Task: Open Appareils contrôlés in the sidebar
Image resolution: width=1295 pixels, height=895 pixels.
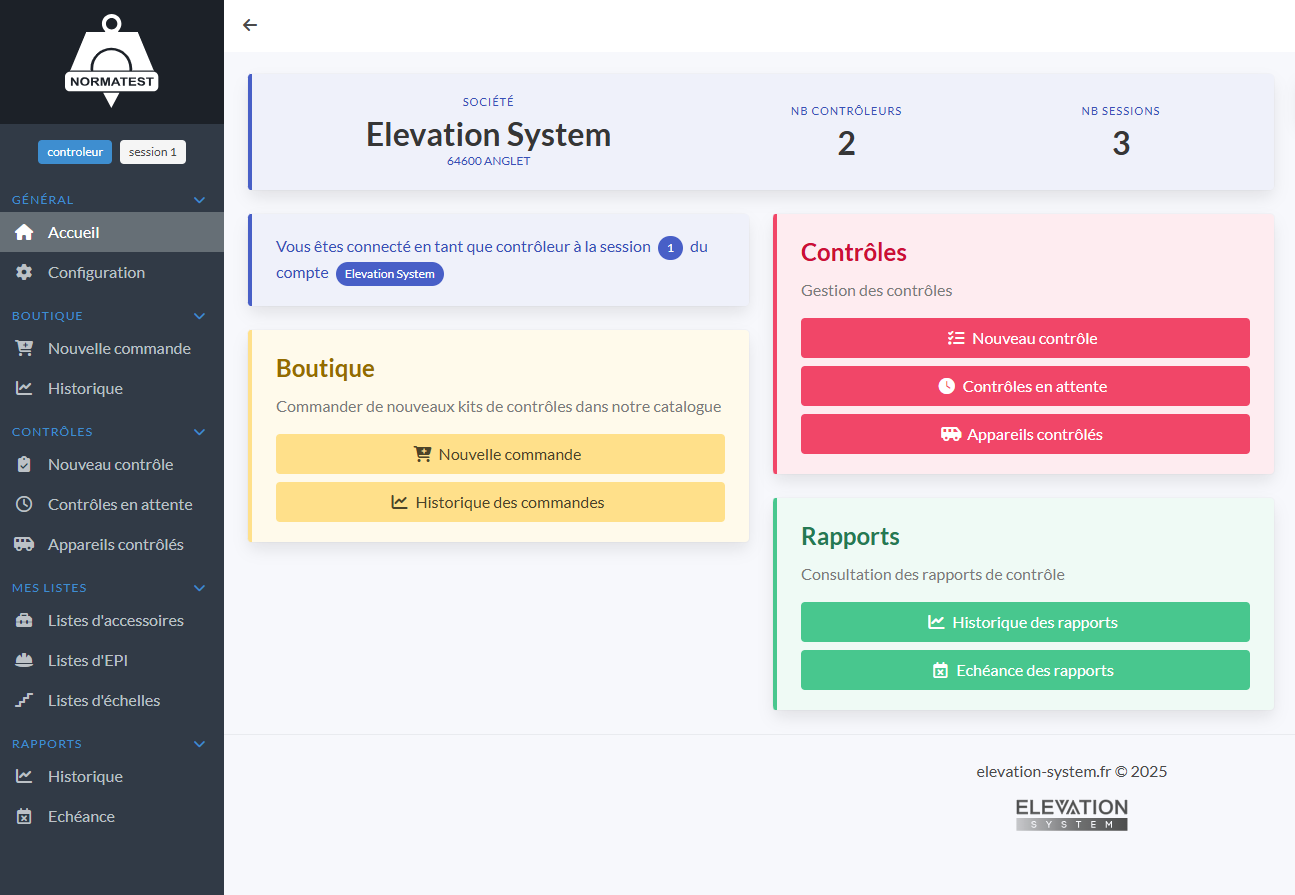Action: pyautogui.click(x=112, y=544)
